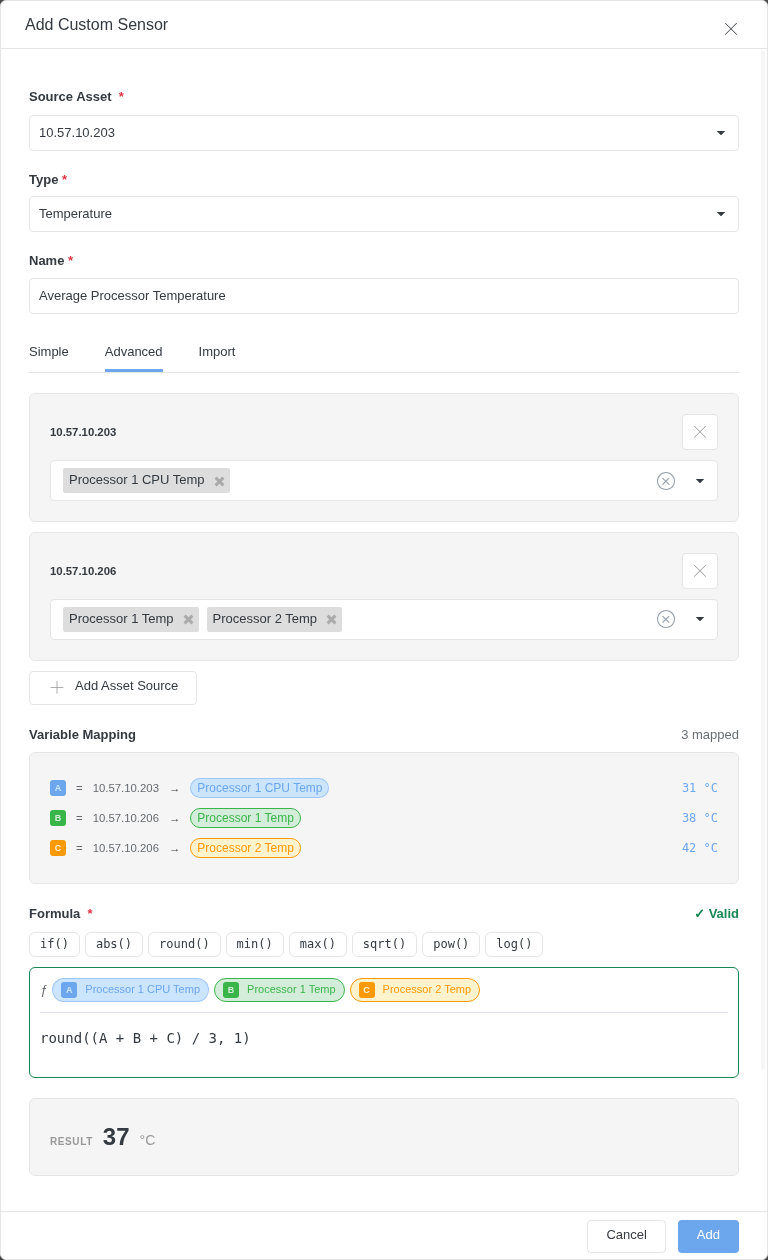Close the Add Custom Sensor dialog
This screenshot has height=1260, width=768.
point(731,29)
